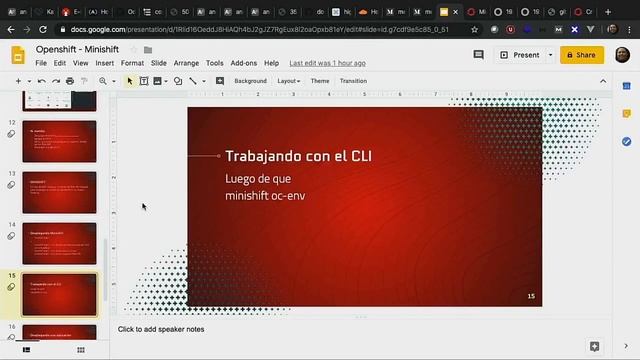Open the Help menu
Viewport: 640px width, 360px height.
[x=271, y=63]
